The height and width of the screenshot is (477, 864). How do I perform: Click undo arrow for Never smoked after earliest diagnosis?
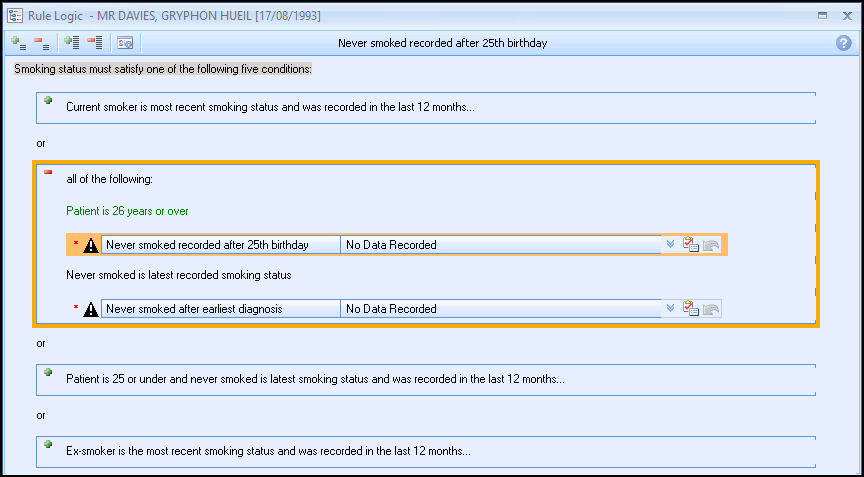[711, 309]
